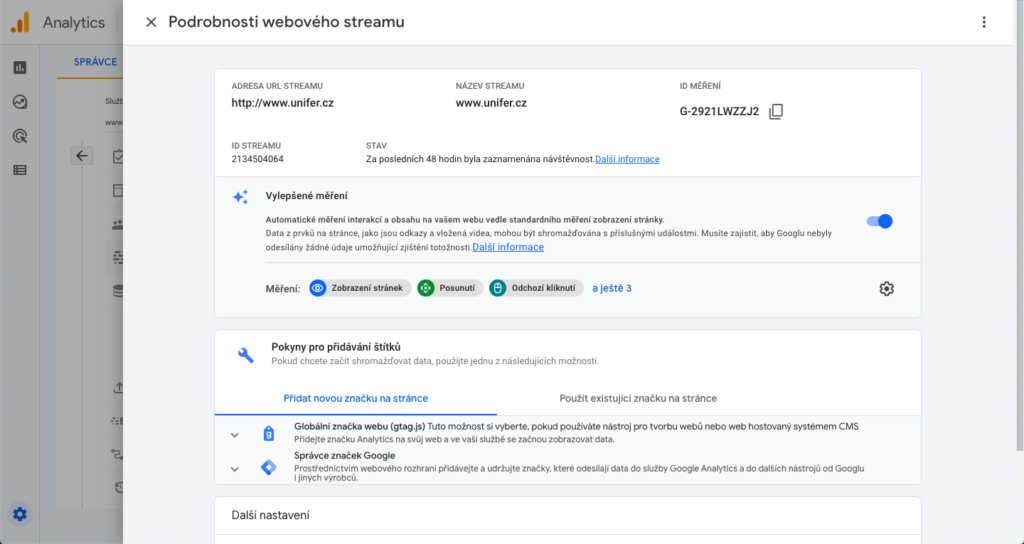The height and width of the screenshot is (544, 1024).
Task: Expand Správce značek Google section
Action: pyautogui.click(x=235, y=468)
